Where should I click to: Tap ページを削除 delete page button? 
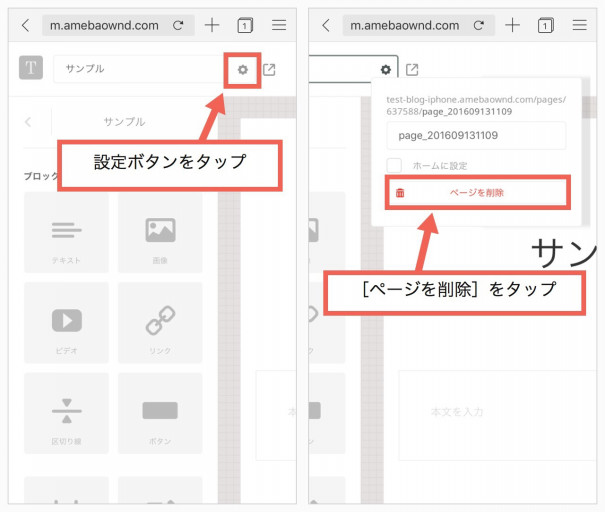pyautogui.click(x=477, y=193)
